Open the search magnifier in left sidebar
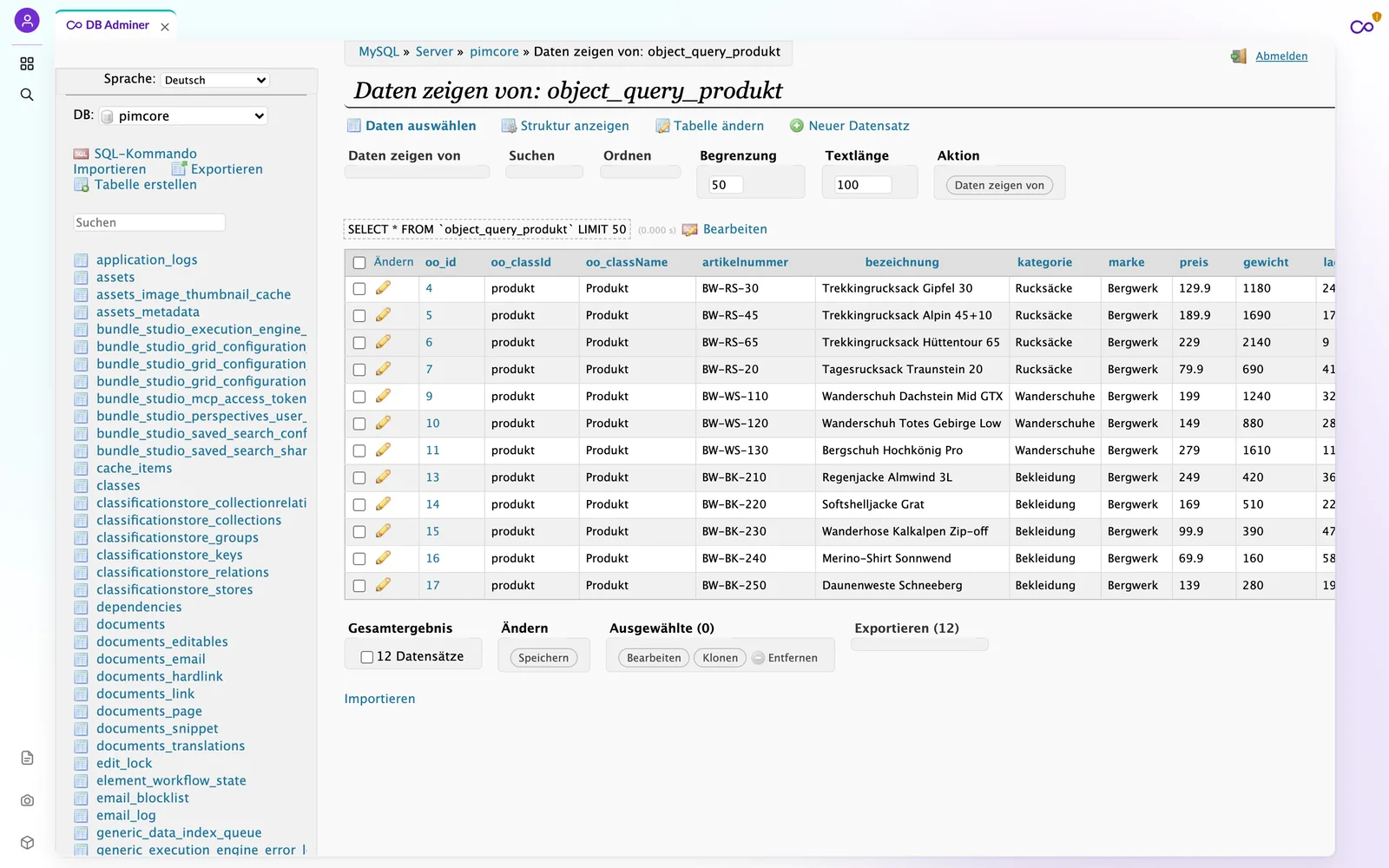1389x868 pixels. click(x=27, y=95)
